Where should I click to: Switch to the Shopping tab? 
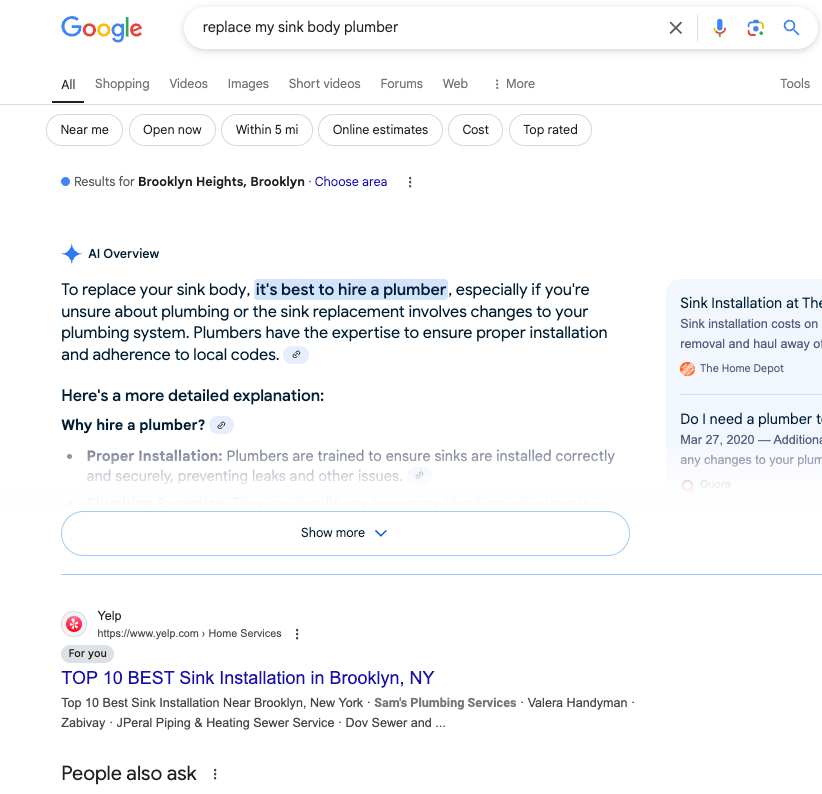point(122,84)
